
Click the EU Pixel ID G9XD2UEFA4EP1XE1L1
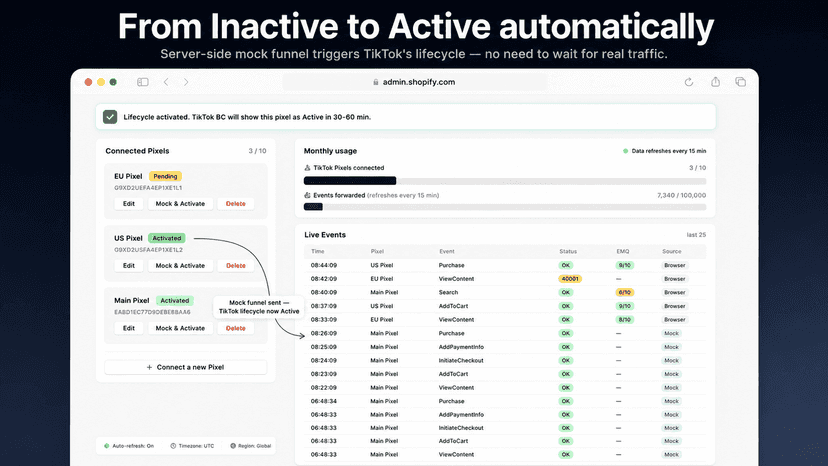point(148,188)
